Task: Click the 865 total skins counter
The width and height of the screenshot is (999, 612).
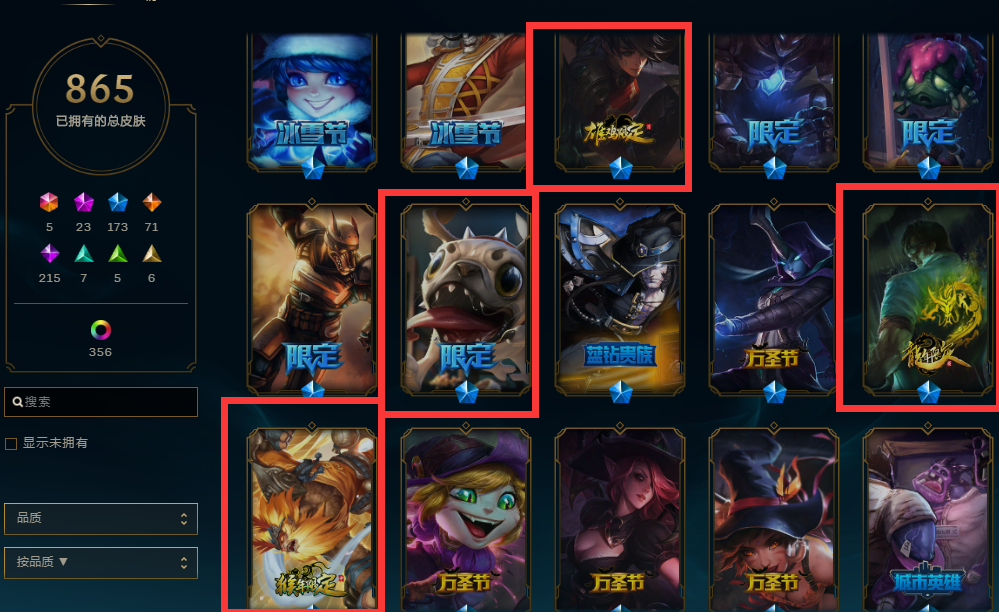Action: pos(101,89)
